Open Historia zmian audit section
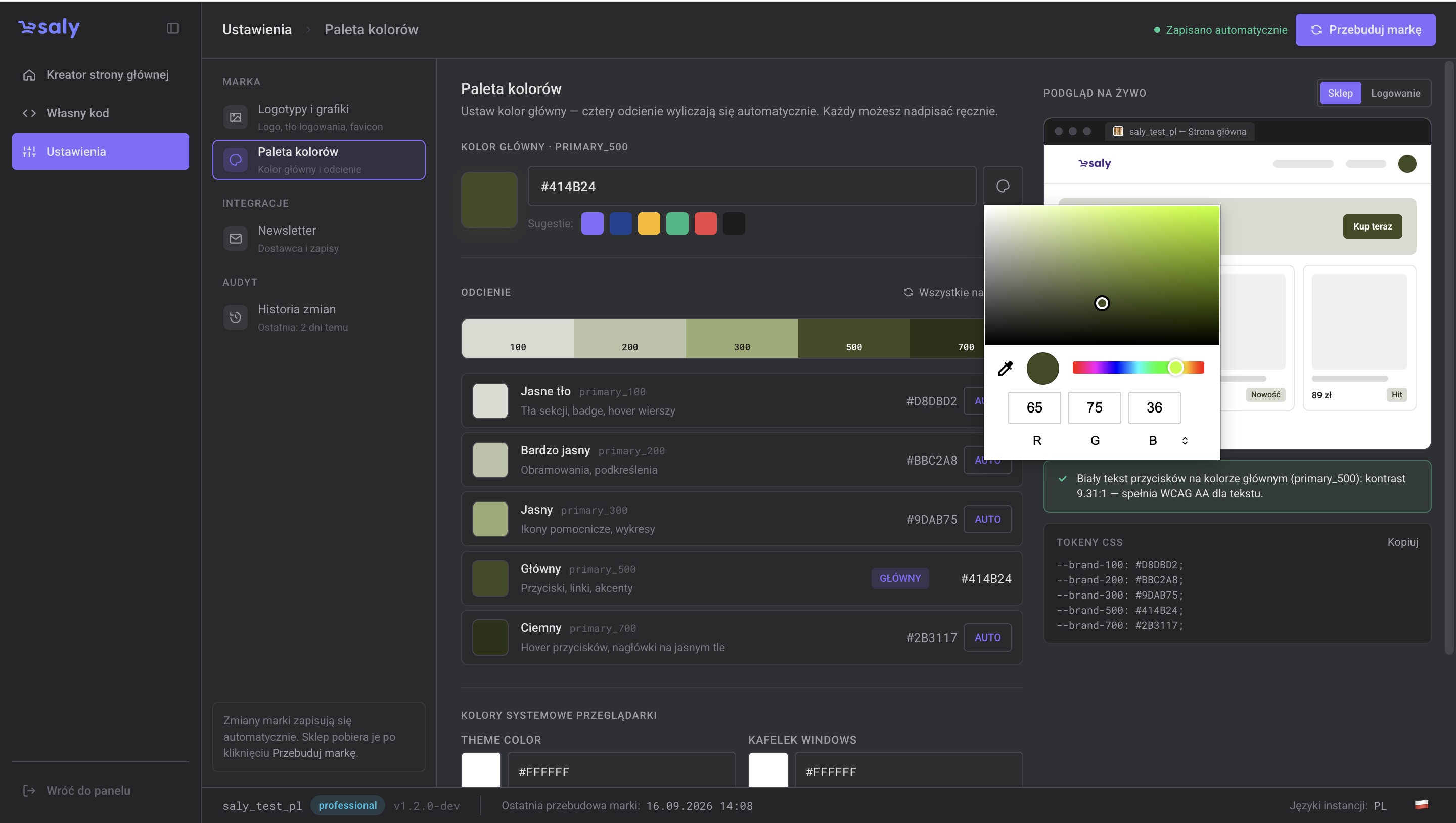The width and height of the screenshot is (1456, 823). click(319, 317)
